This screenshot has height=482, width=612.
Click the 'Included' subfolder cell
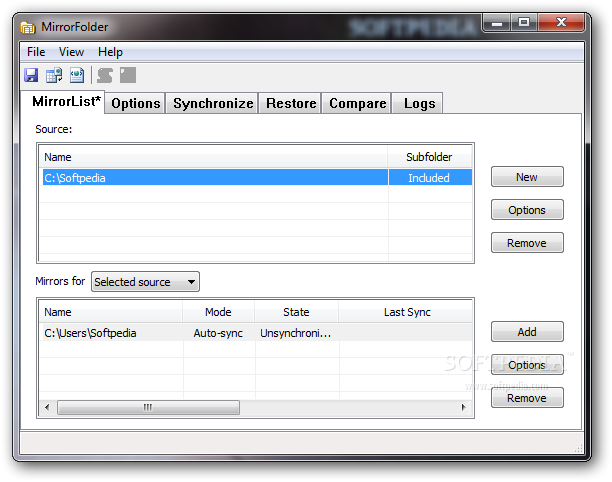pos(429,178)
